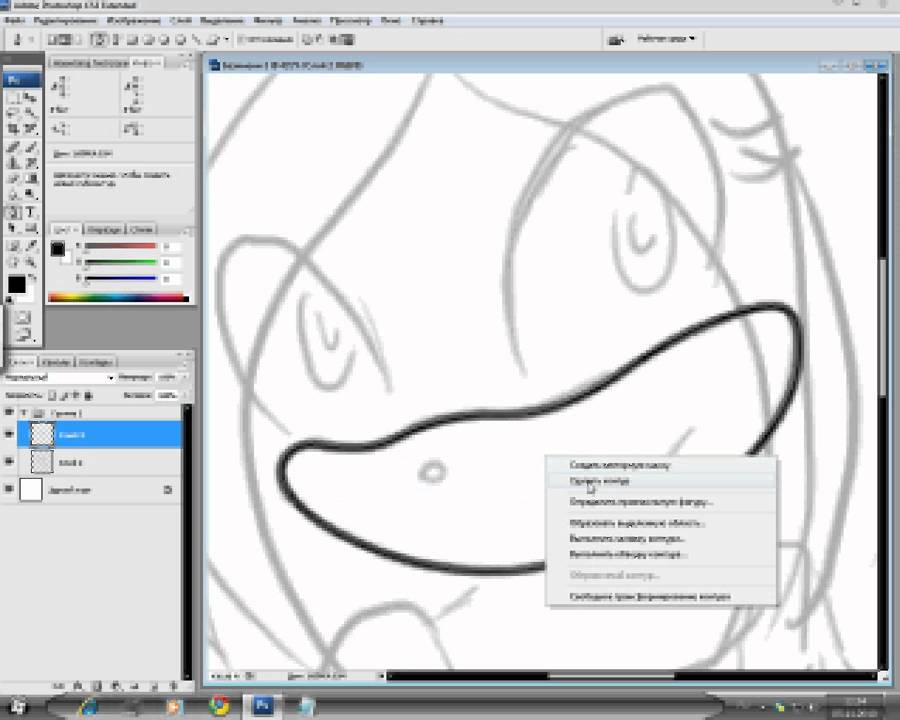Viewport: 900px width, 720px height.
Task: Select the Brush tool
Action: click(x=30, y=147)
